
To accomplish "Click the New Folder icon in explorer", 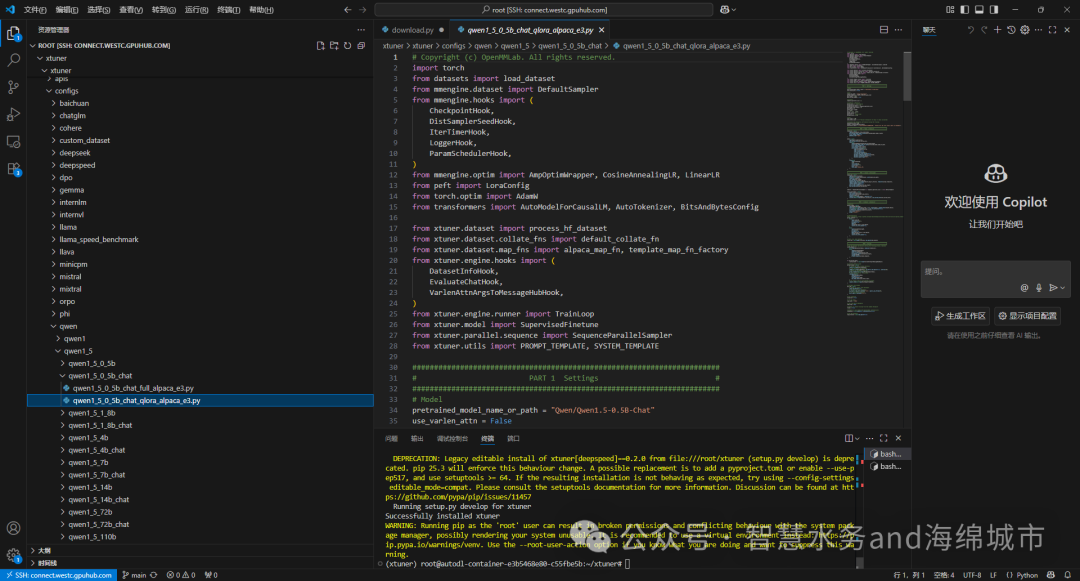I will pyautogui.click(x=334, y=45).
